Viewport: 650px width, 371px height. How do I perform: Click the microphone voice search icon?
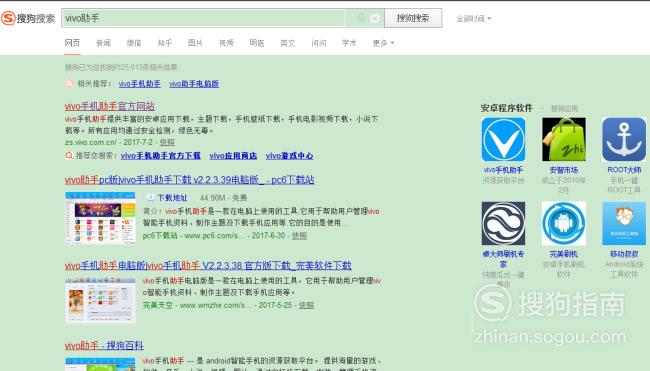[x=361, y=18]
